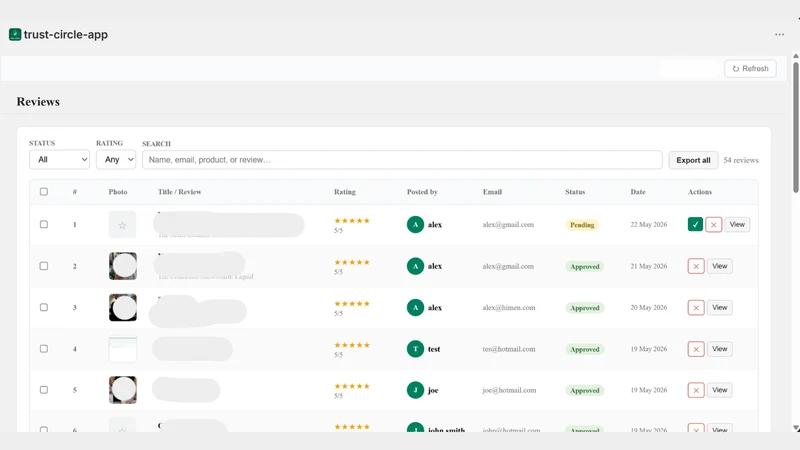The height and width of the screenshot is (450, 800).
Task: Open the star placeholder photo in row 1
Action: pyautogui.click(x=122, y=224)
